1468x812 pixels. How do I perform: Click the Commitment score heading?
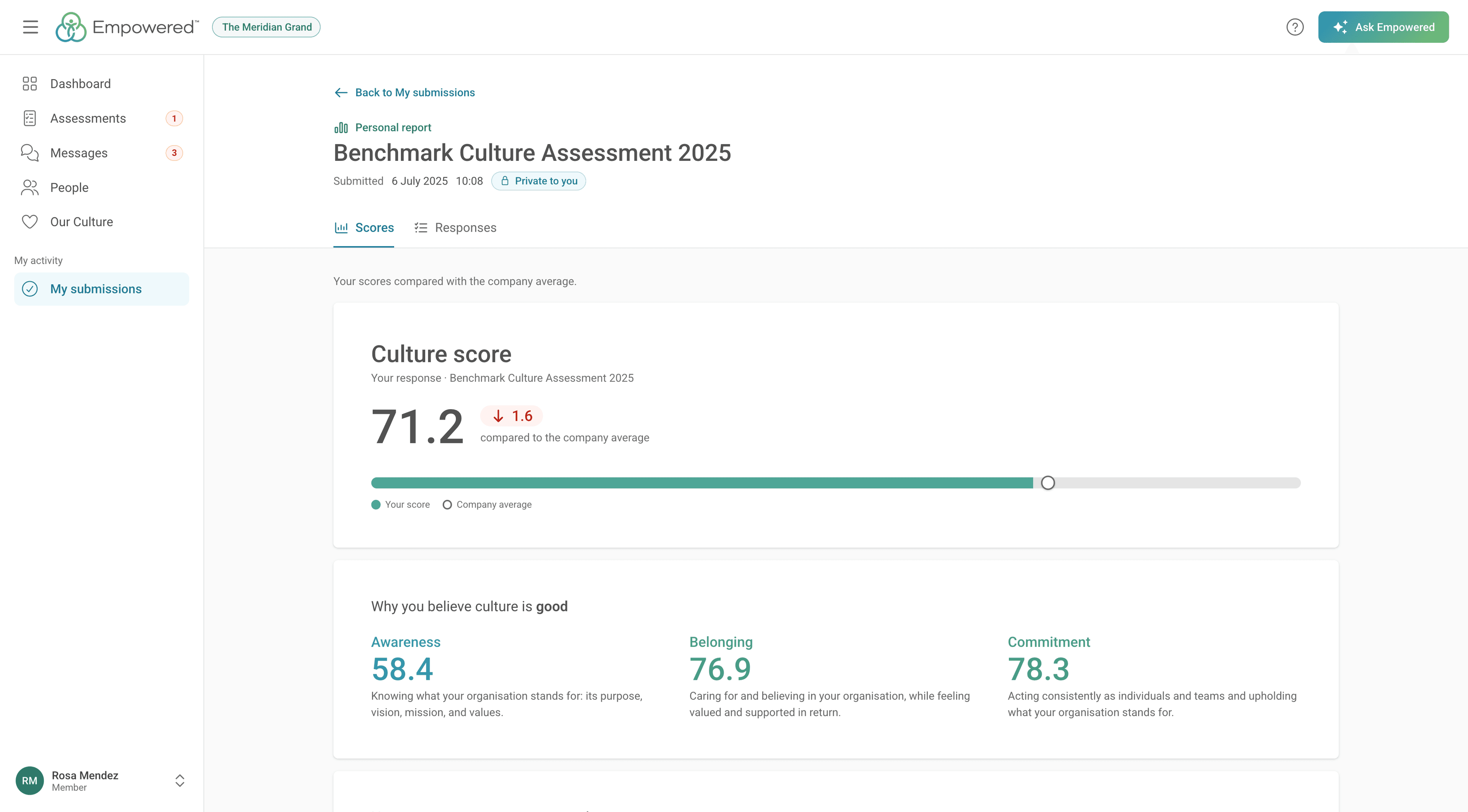click(x=1049, y=642)
